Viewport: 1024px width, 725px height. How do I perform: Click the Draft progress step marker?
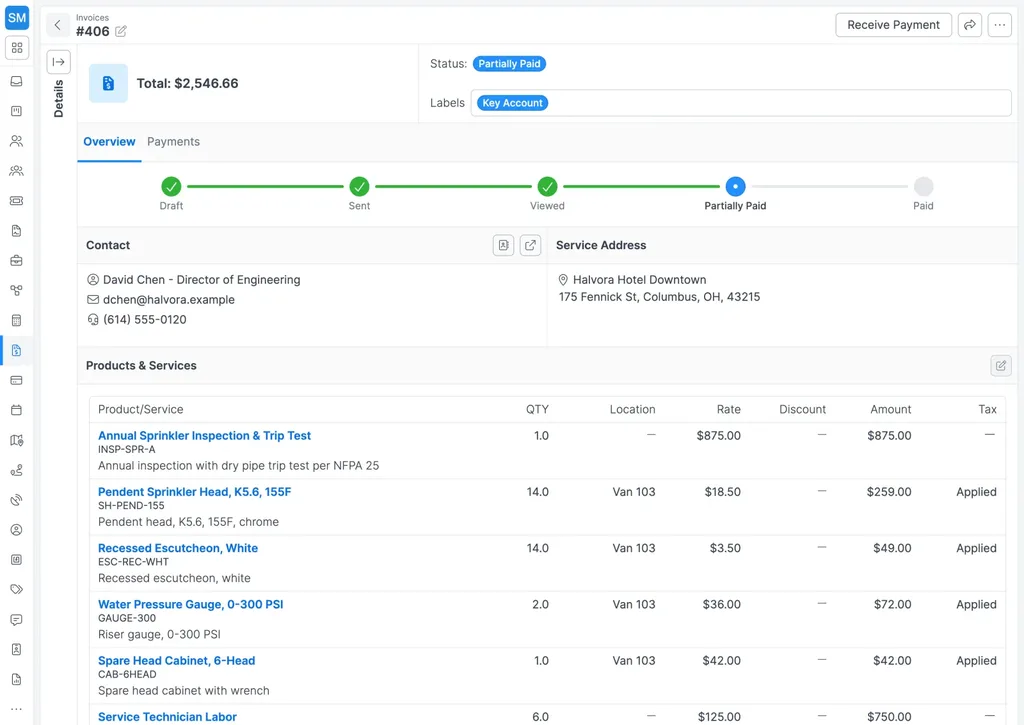171,187
